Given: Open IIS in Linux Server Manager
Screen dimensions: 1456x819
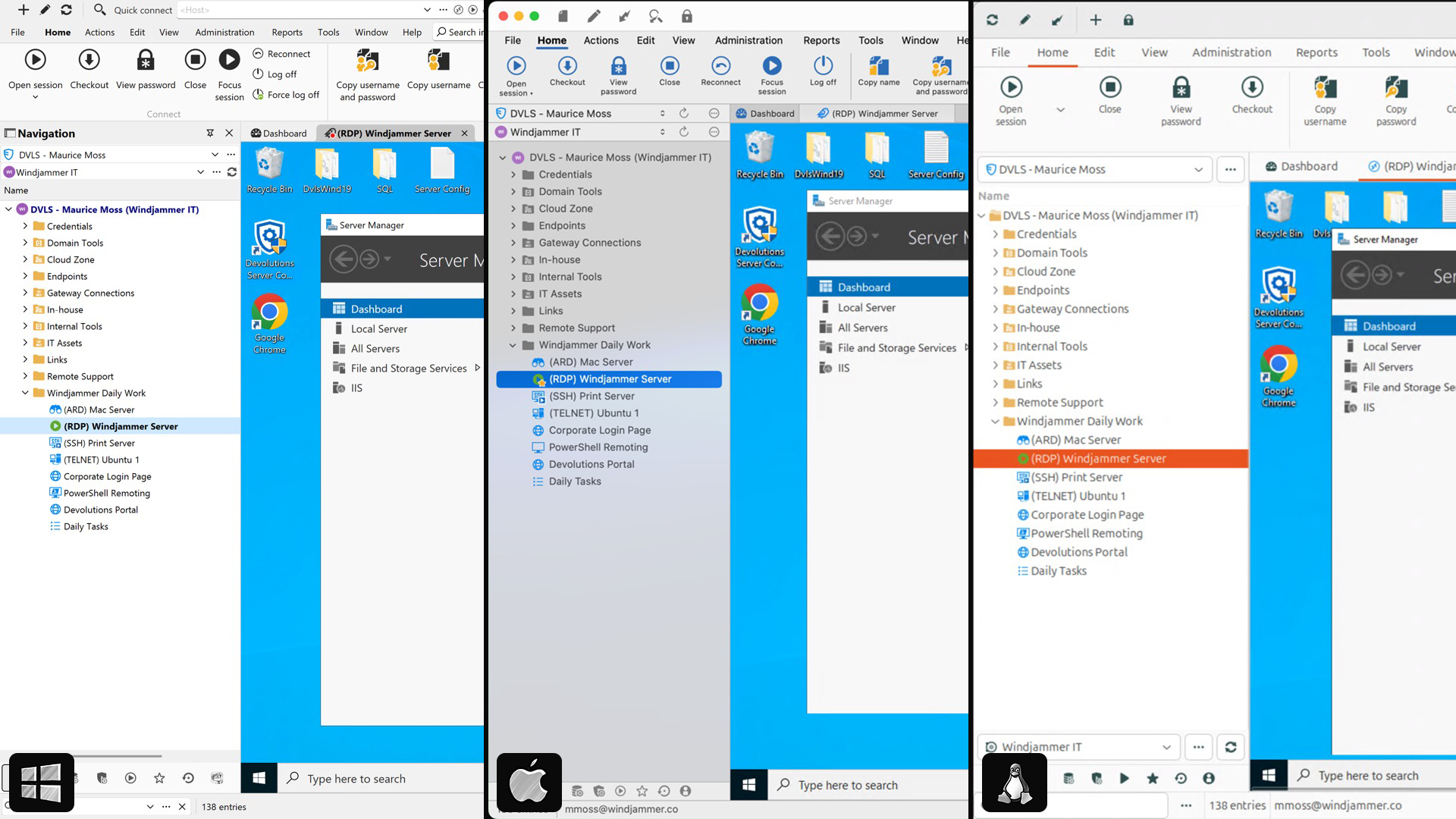Looking at the screenshot, I should pyautogui.click(x=1368, y=407).
